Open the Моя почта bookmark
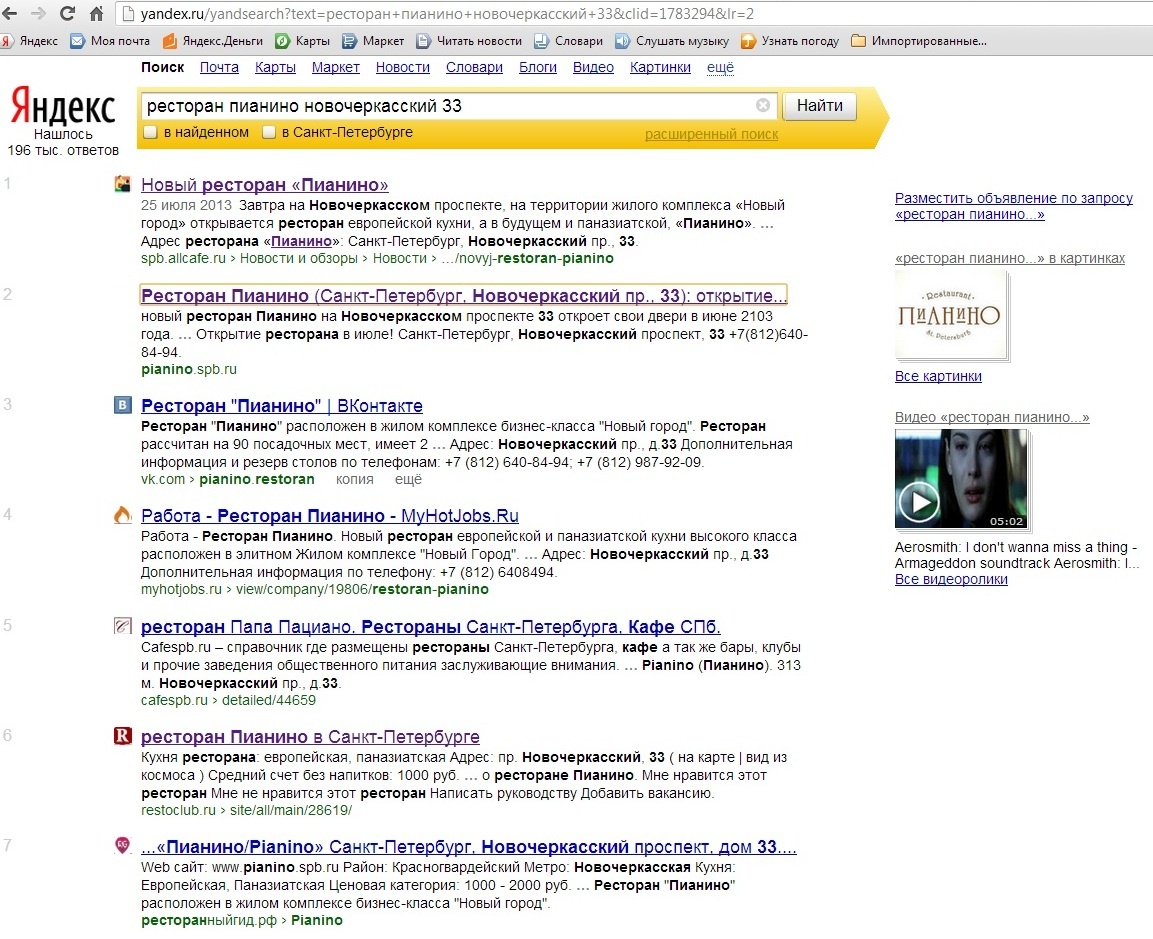This screenshot has height=939, width=1153. (x=110, y=41)
